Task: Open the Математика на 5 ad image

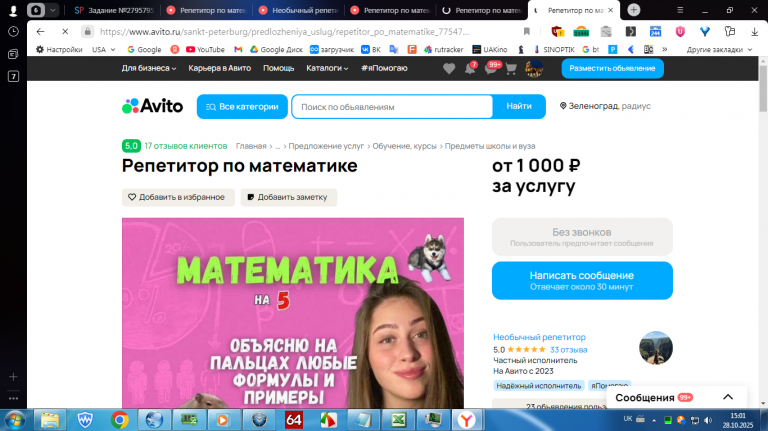Action: 292,313
